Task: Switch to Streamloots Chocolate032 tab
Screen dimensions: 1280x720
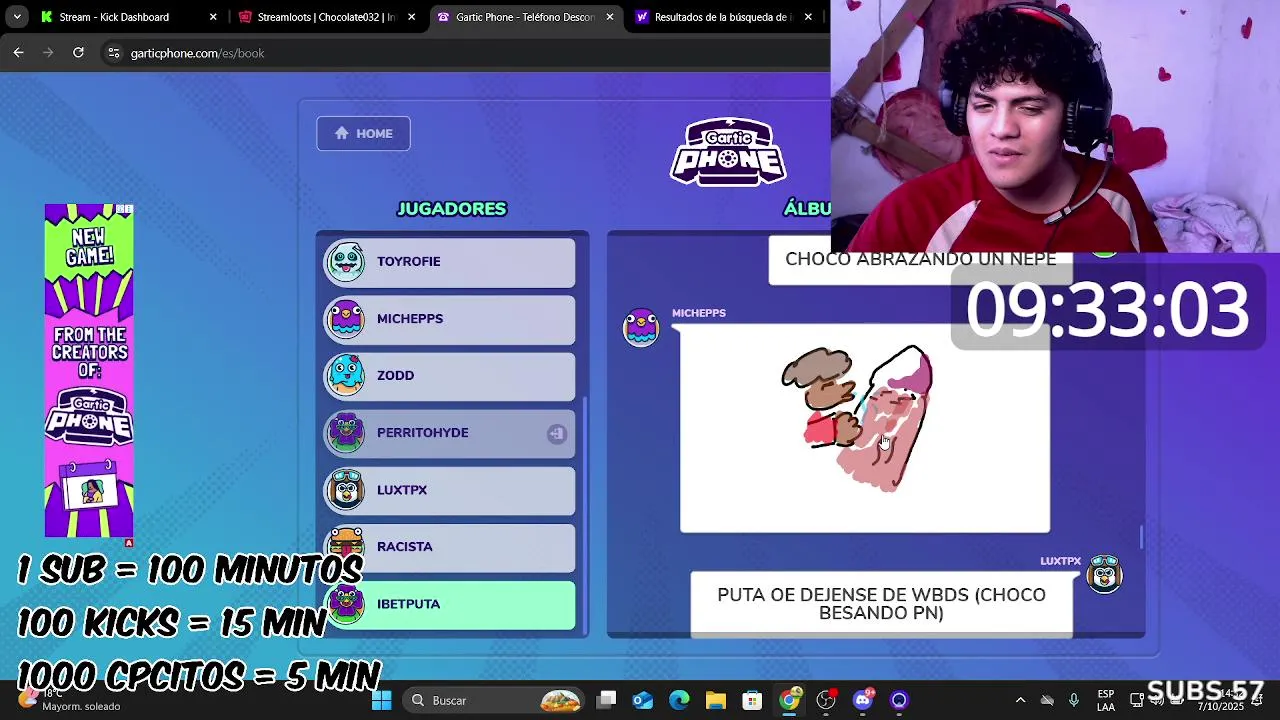Action: pyautogui.click(x=326, y=17)
